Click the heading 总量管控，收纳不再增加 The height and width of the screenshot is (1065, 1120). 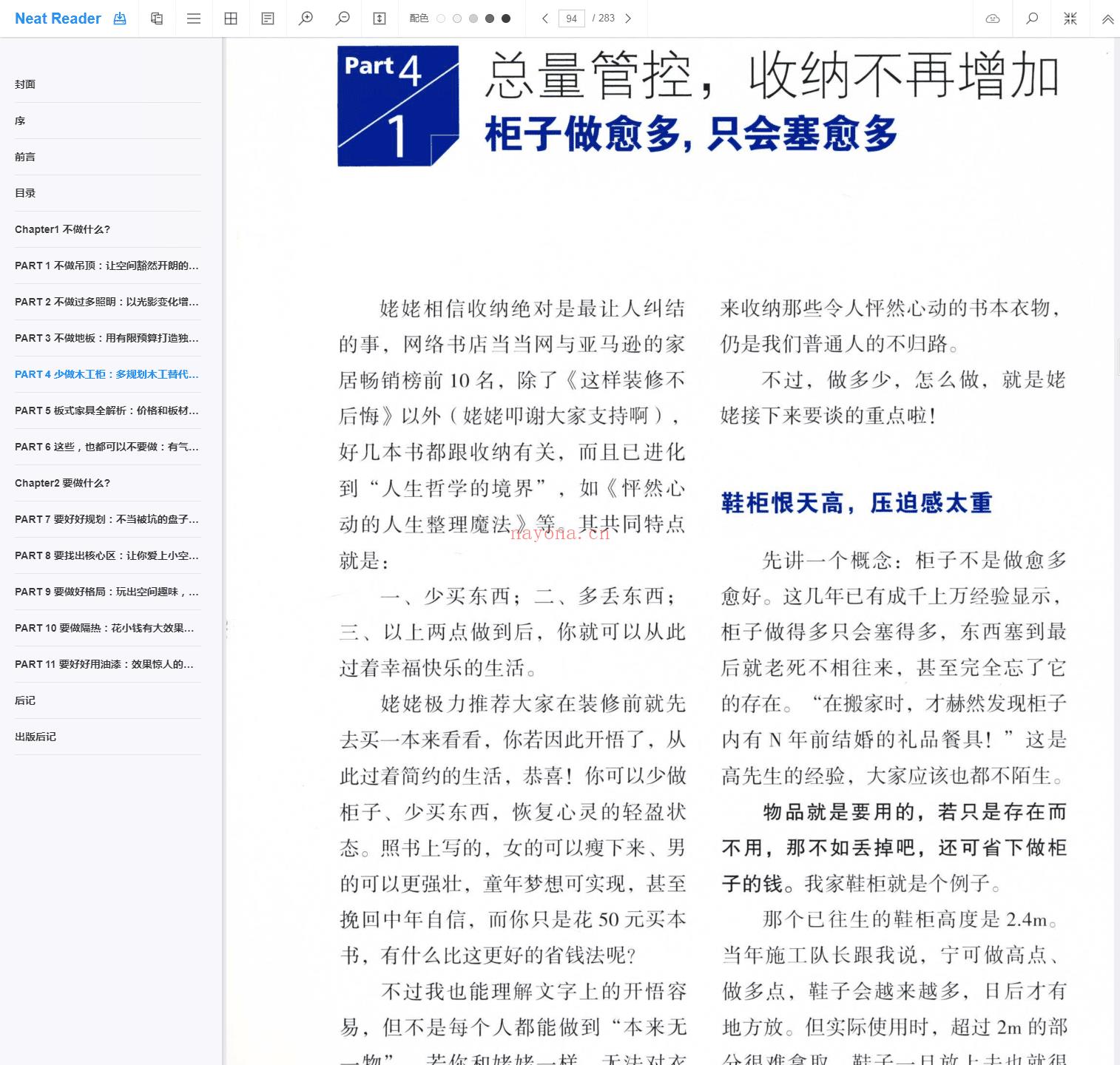point(772,75)
